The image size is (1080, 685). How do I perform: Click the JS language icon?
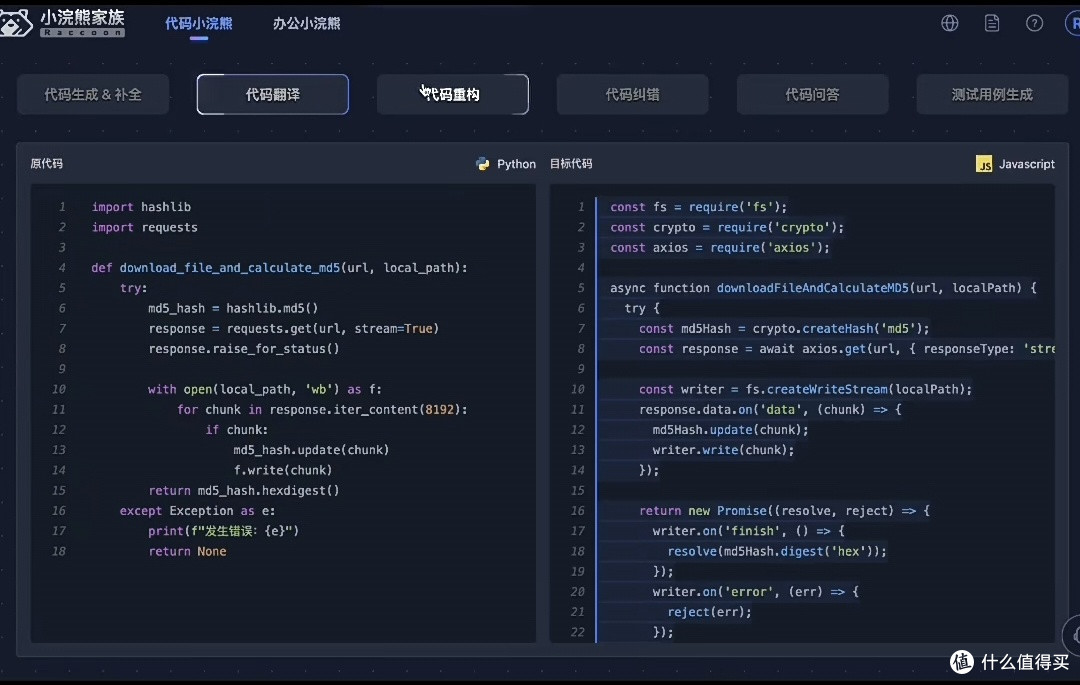click(984, 164)
